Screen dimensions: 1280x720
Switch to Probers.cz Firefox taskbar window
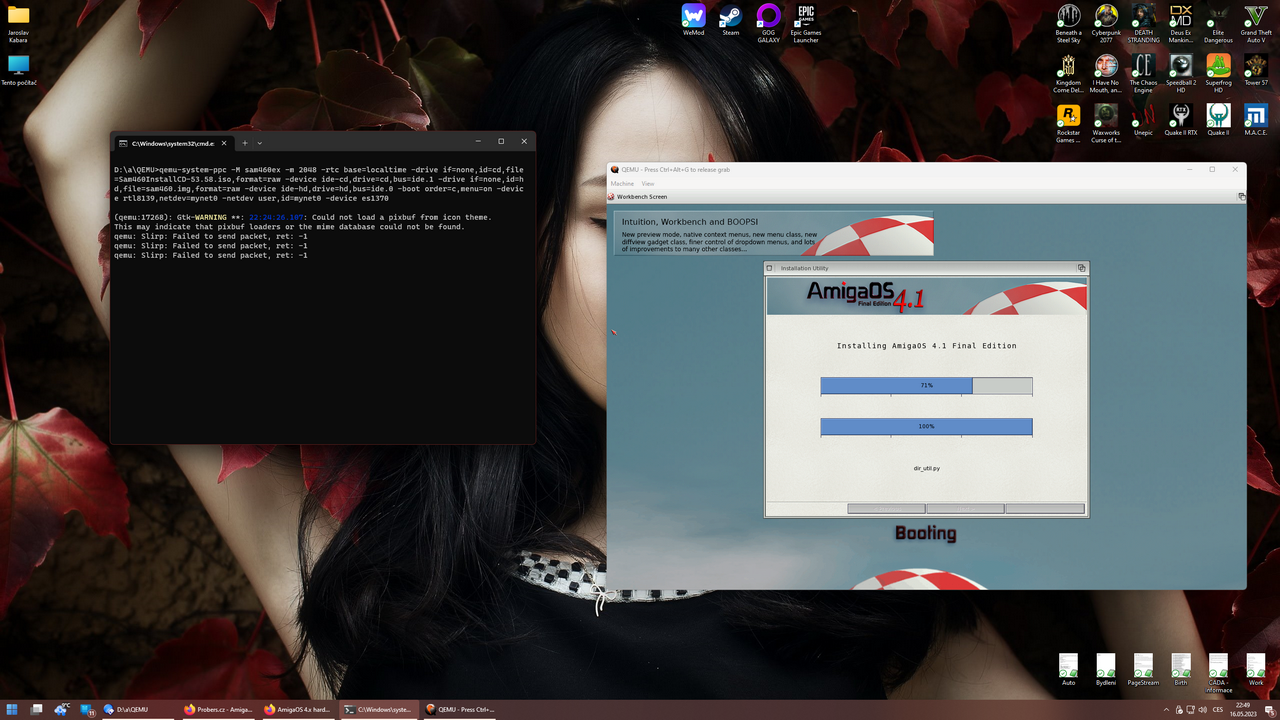pyautogui.click(x=218, y=709)
